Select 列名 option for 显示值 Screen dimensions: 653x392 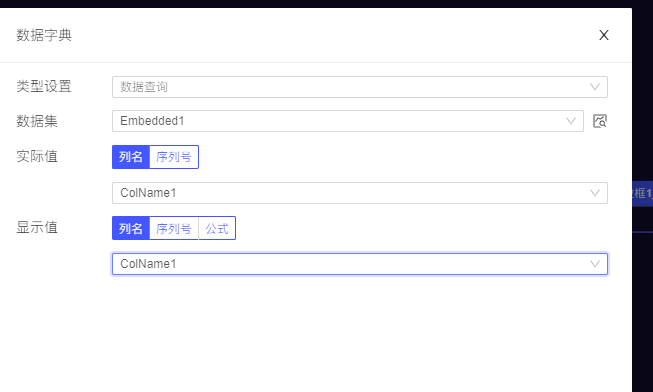131,228
